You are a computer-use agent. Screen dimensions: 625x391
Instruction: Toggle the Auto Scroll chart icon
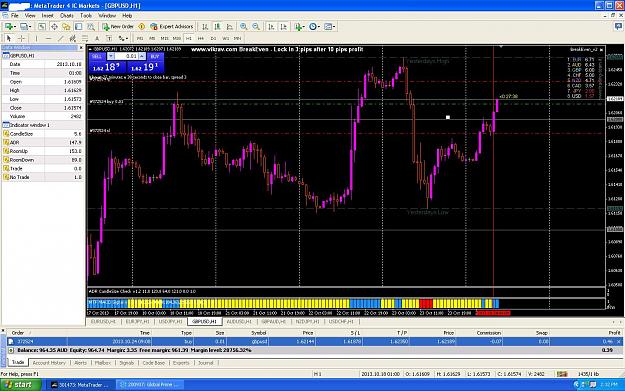click(271, 27)
